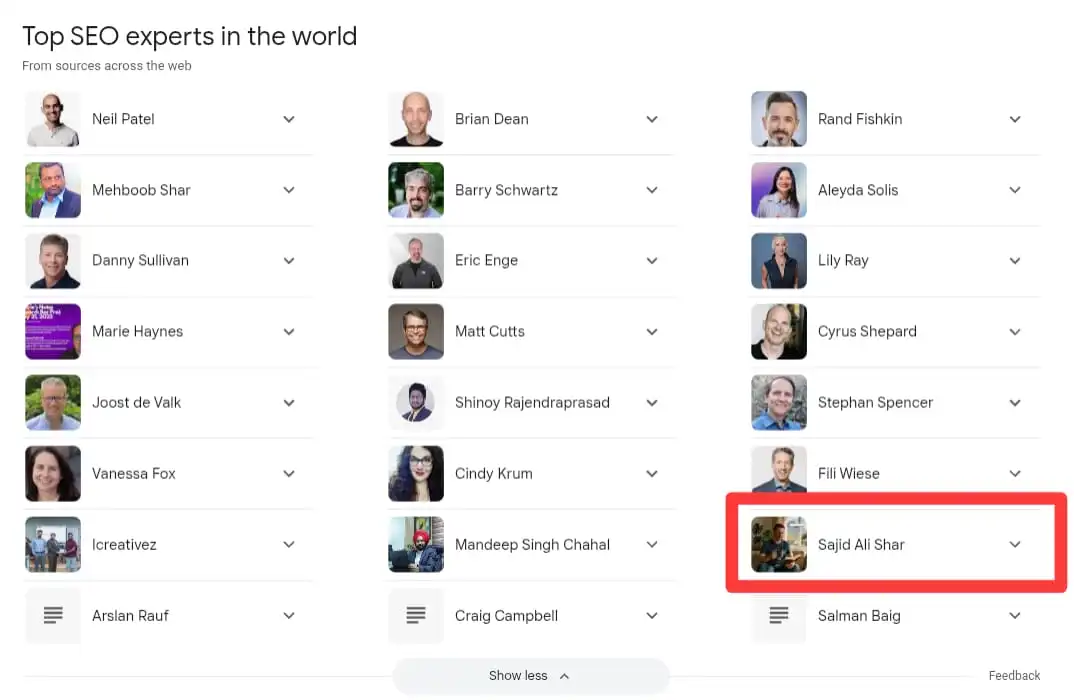The image size is (1074, 700).
Task: Select the Barry Schwartz name
Action: coord(506,190)
